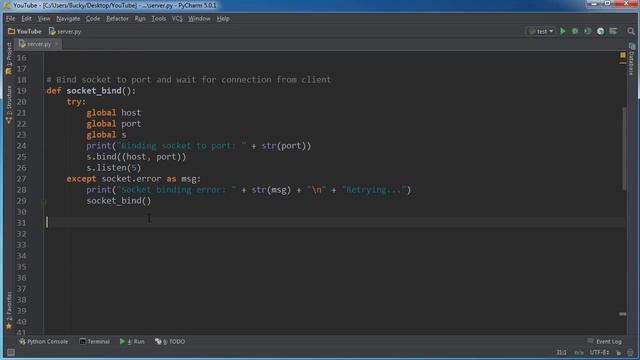Open the Favorites tool window sidebar tab
Screen dimensions: 640x360
pyautogui.click(x=9, y=310)
